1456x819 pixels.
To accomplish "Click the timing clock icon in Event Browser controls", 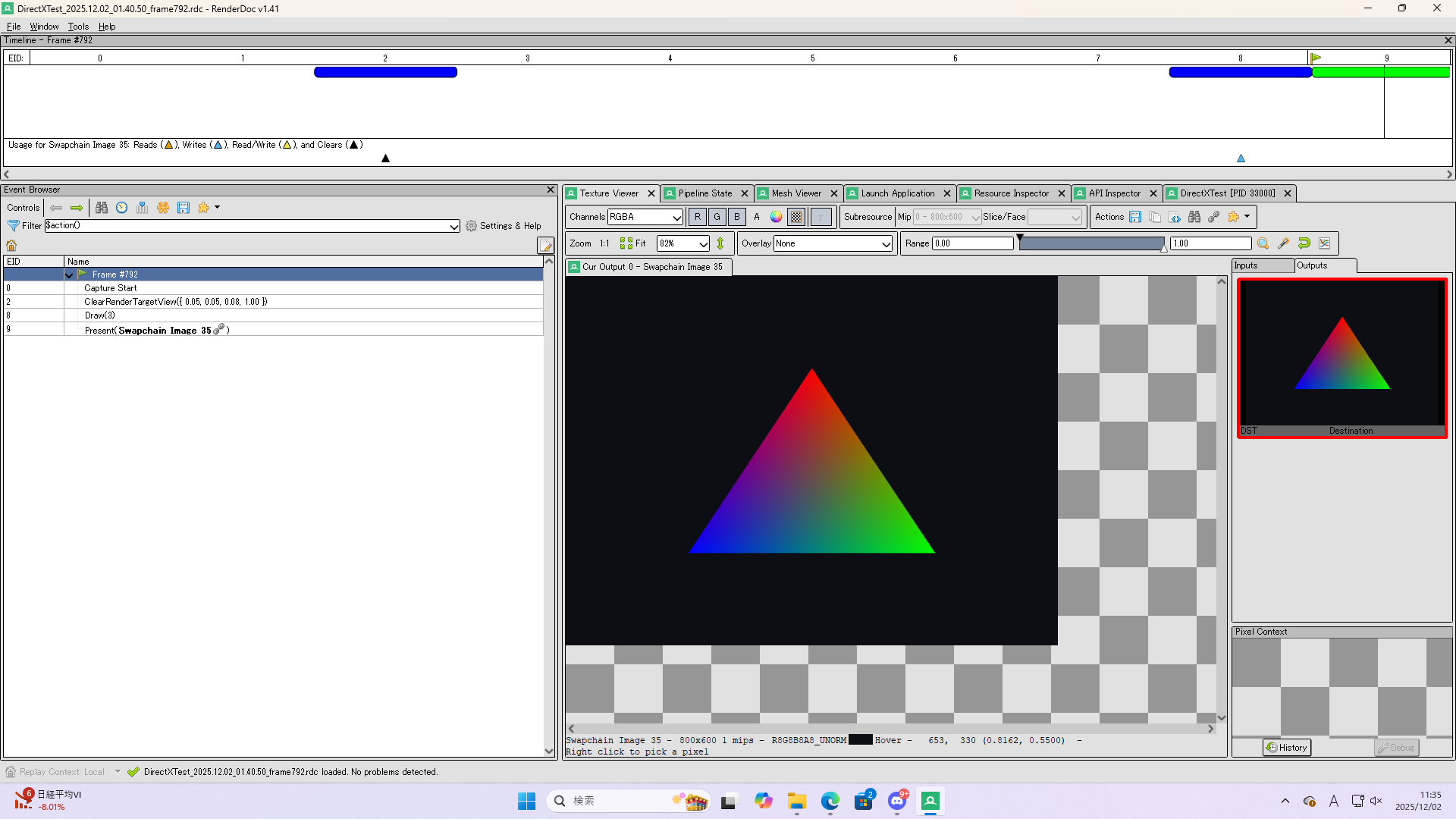I will coord(122,207).
